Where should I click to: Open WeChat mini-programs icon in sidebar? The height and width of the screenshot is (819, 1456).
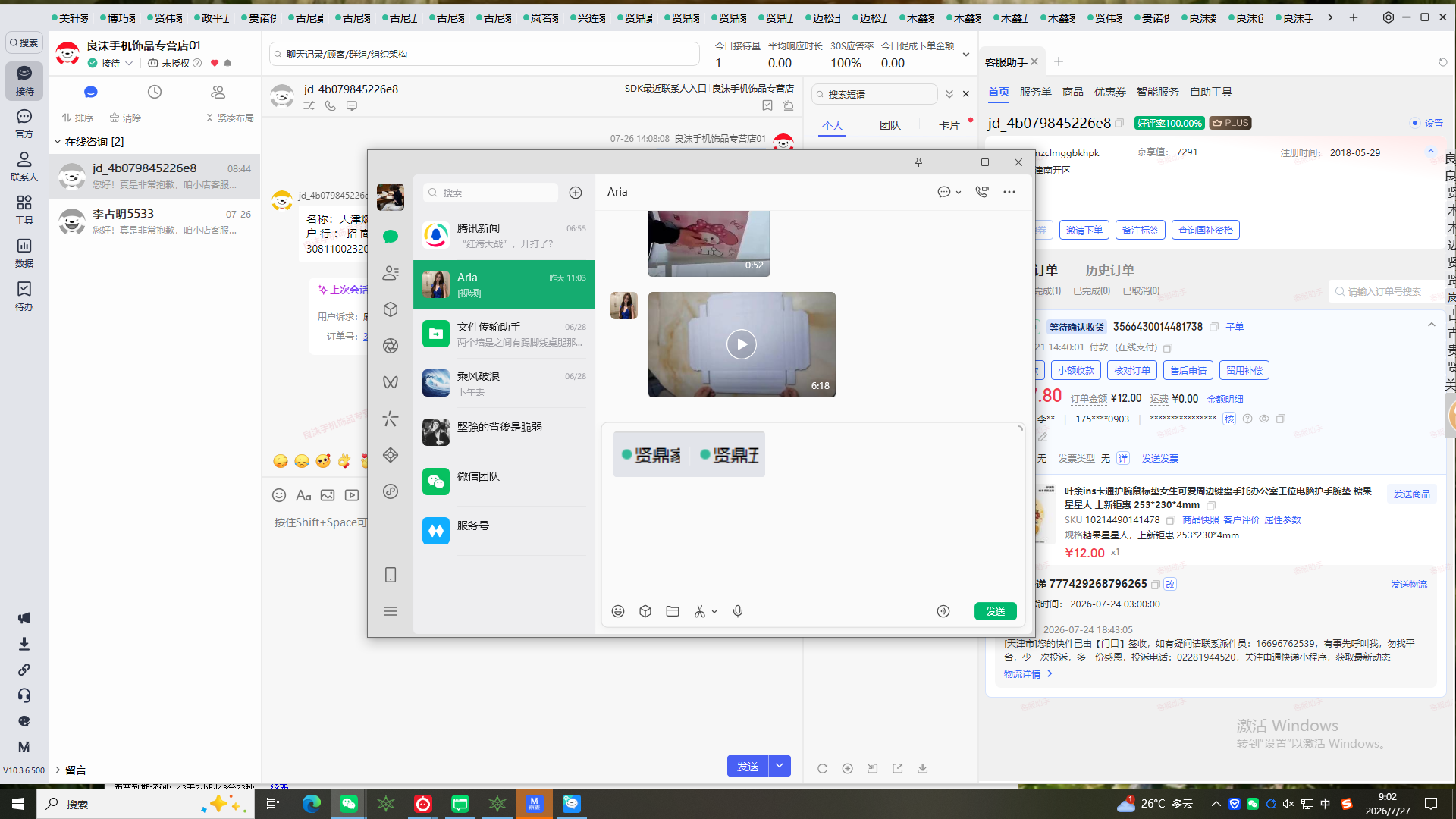(391, 491)
